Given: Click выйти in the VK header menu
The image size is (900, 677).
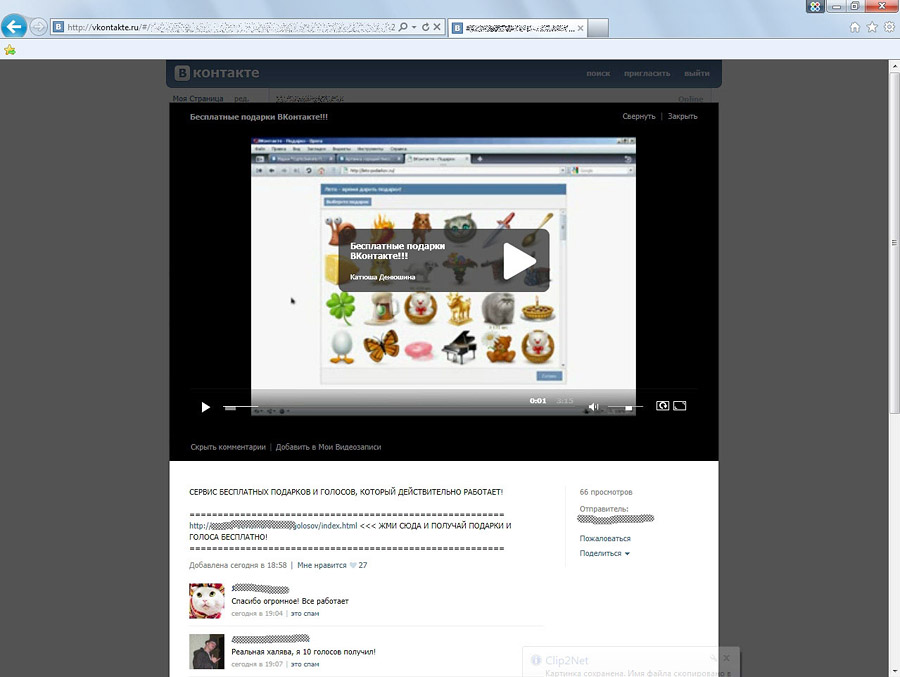Looking at the screenshot, I should 697,74.
